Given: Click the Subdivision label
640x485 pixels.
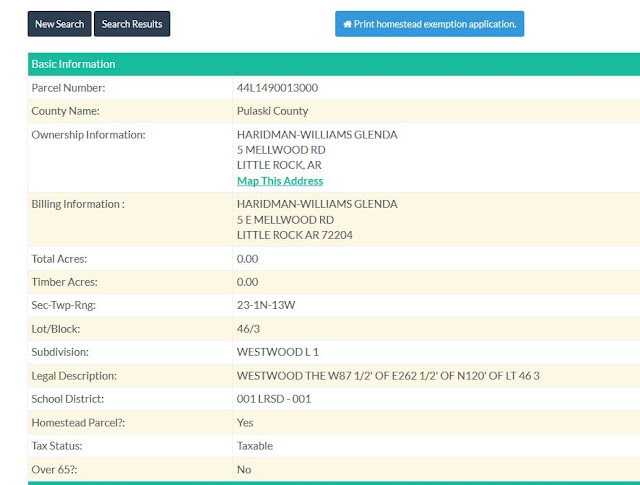Looking at the screenshot, I should pyautogui.click(x=60, y=352).
